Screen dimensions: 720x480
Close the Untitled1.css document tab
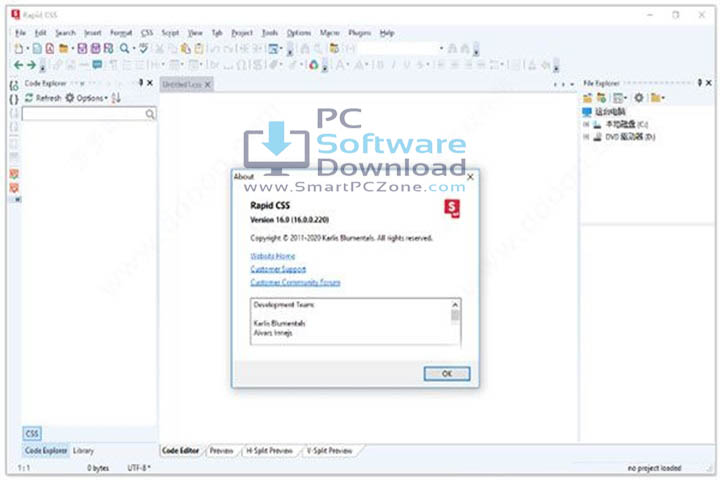click(208, 85)
